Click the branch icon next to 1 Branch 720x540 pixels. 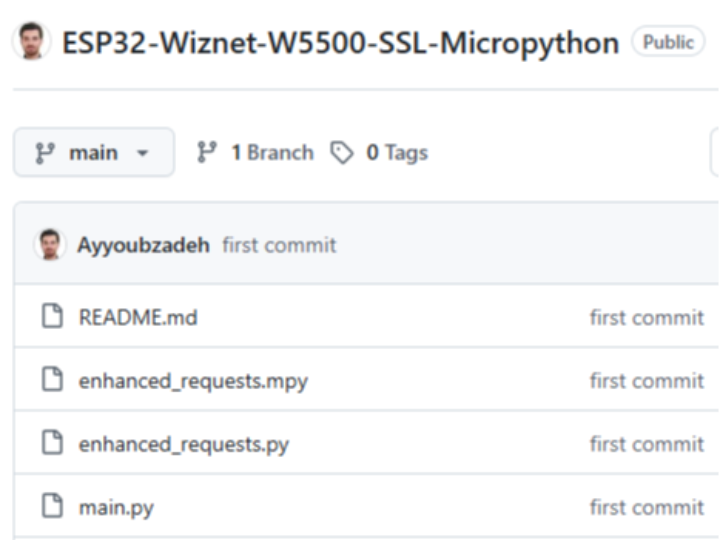[207, 152]
